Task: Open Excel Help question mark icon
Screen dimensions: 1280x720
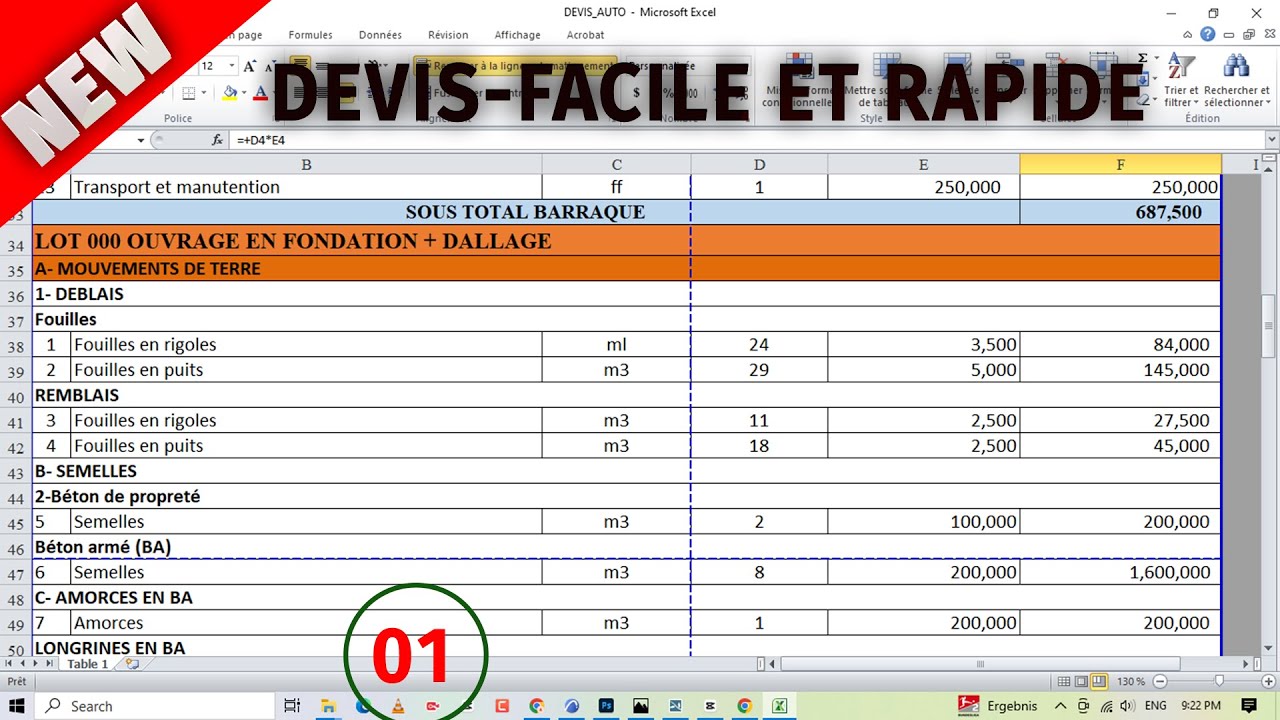Action: click(x=1208, y=35)
